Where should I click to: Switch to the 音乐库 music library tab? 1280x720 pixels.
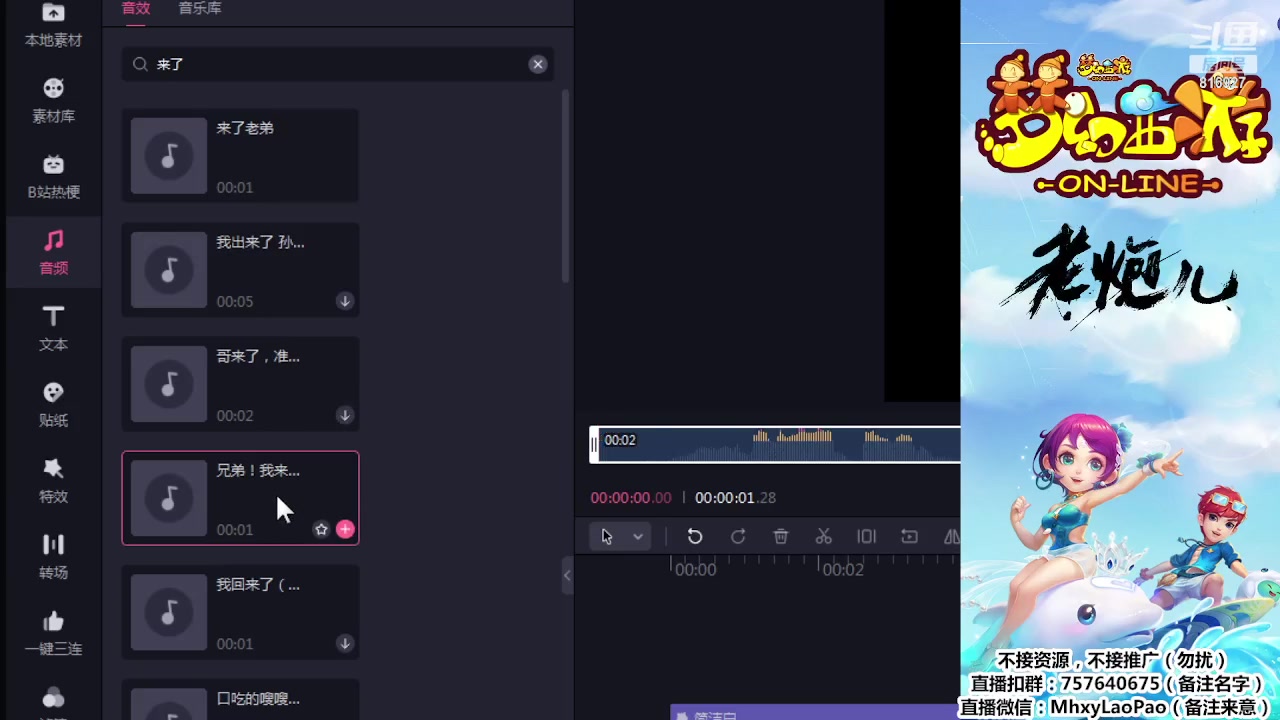point(200,9)
